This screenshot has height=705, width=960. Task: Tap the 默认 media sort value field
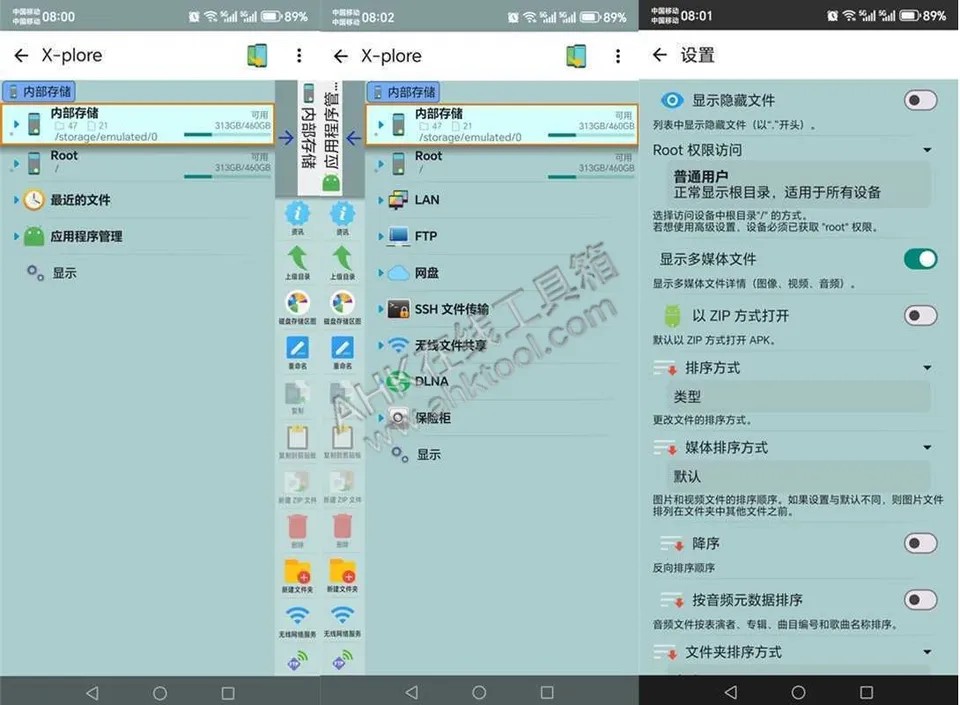coord(798,476)
